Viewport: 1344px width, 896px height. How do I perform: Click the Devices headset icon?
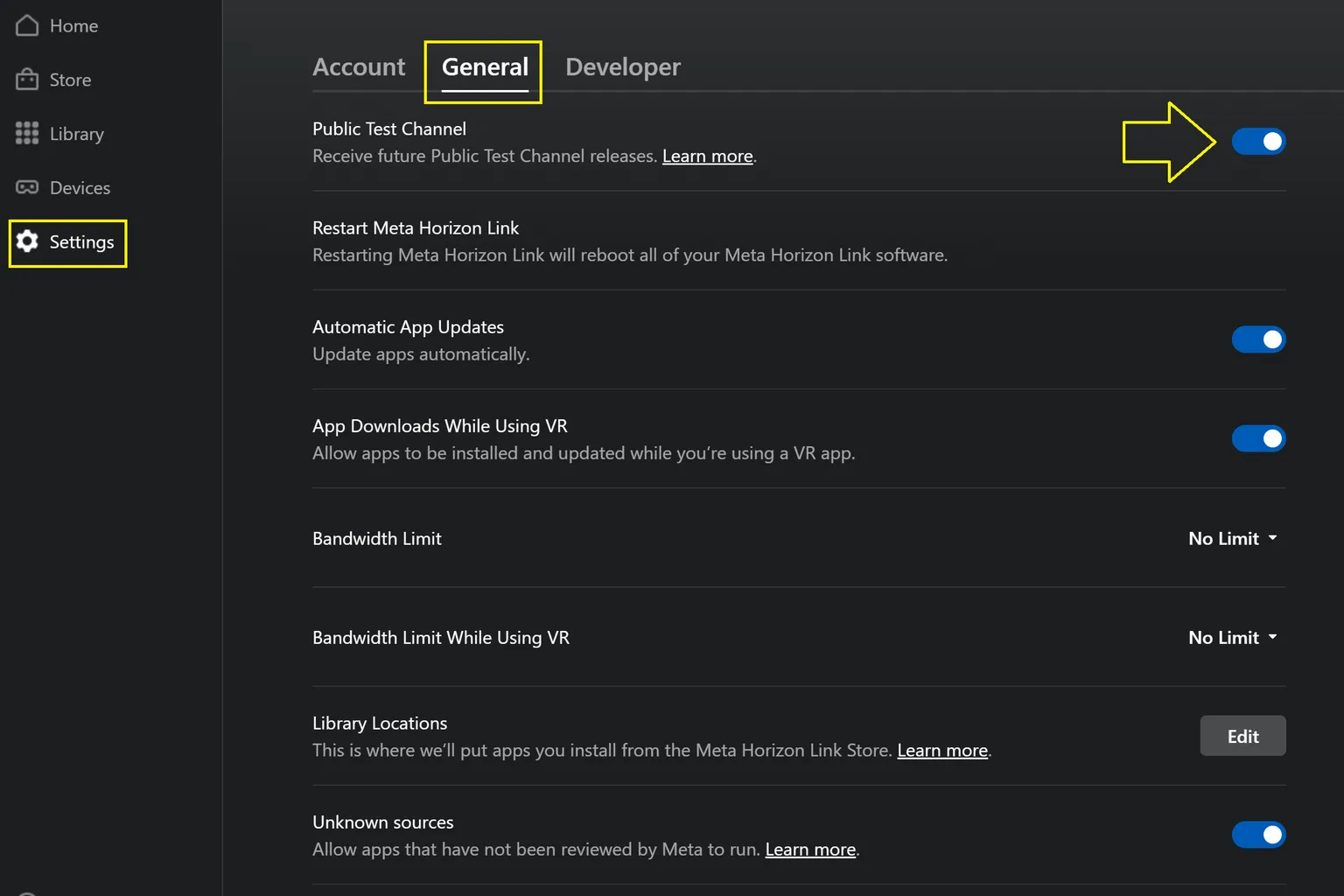(27, 187)
